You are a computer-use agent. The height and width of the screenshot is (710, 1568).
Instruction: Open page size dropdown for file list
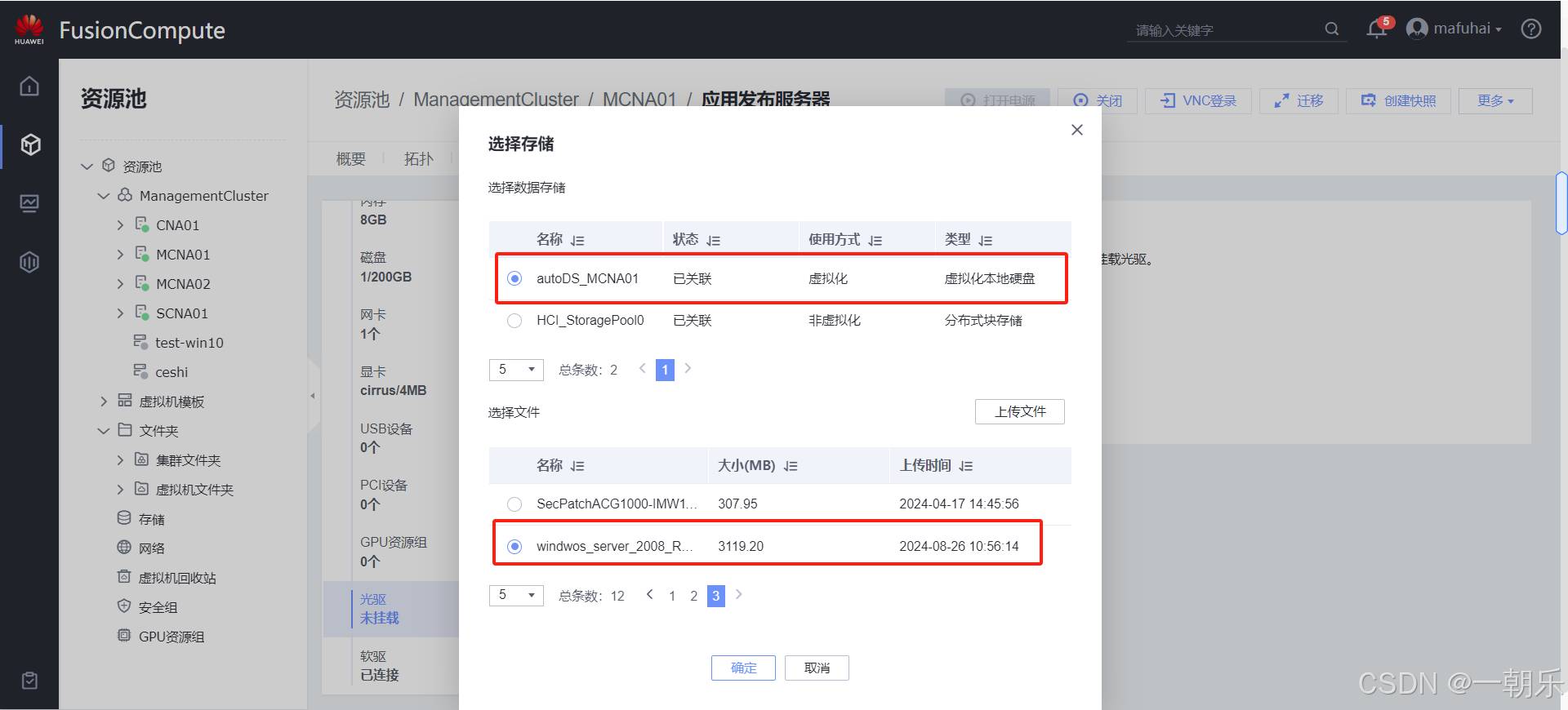click(x=516, y=595)
